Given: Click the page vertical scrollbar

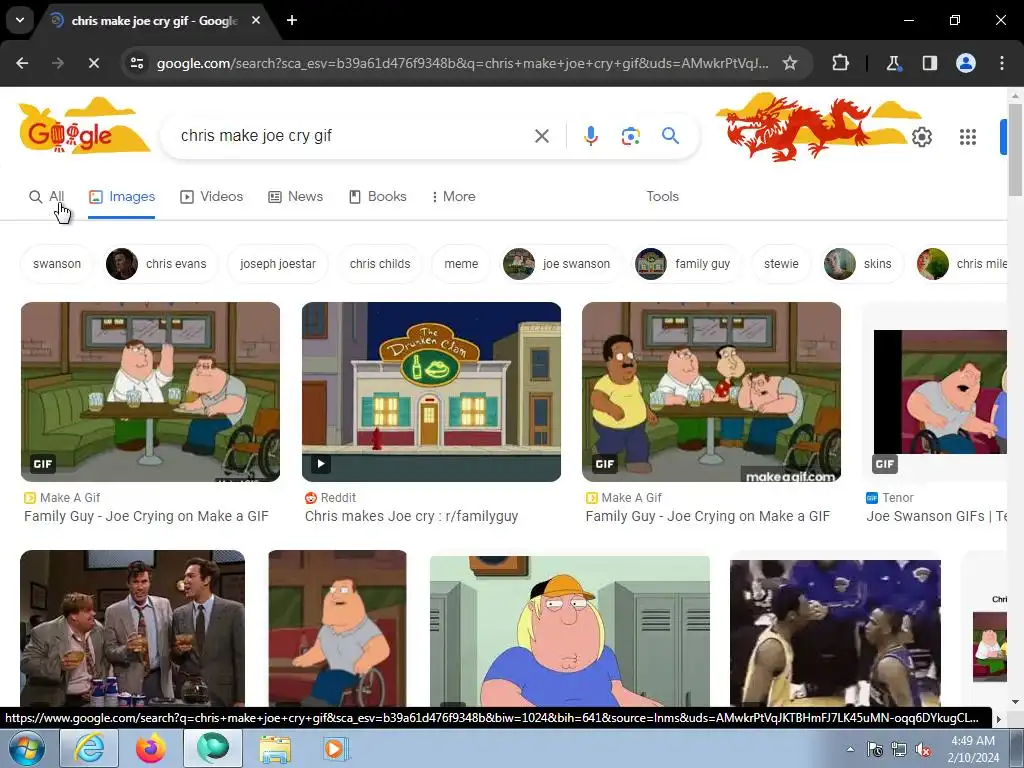Looking at the screenshot, I should pyautogui.click(x=1015, y=150).
